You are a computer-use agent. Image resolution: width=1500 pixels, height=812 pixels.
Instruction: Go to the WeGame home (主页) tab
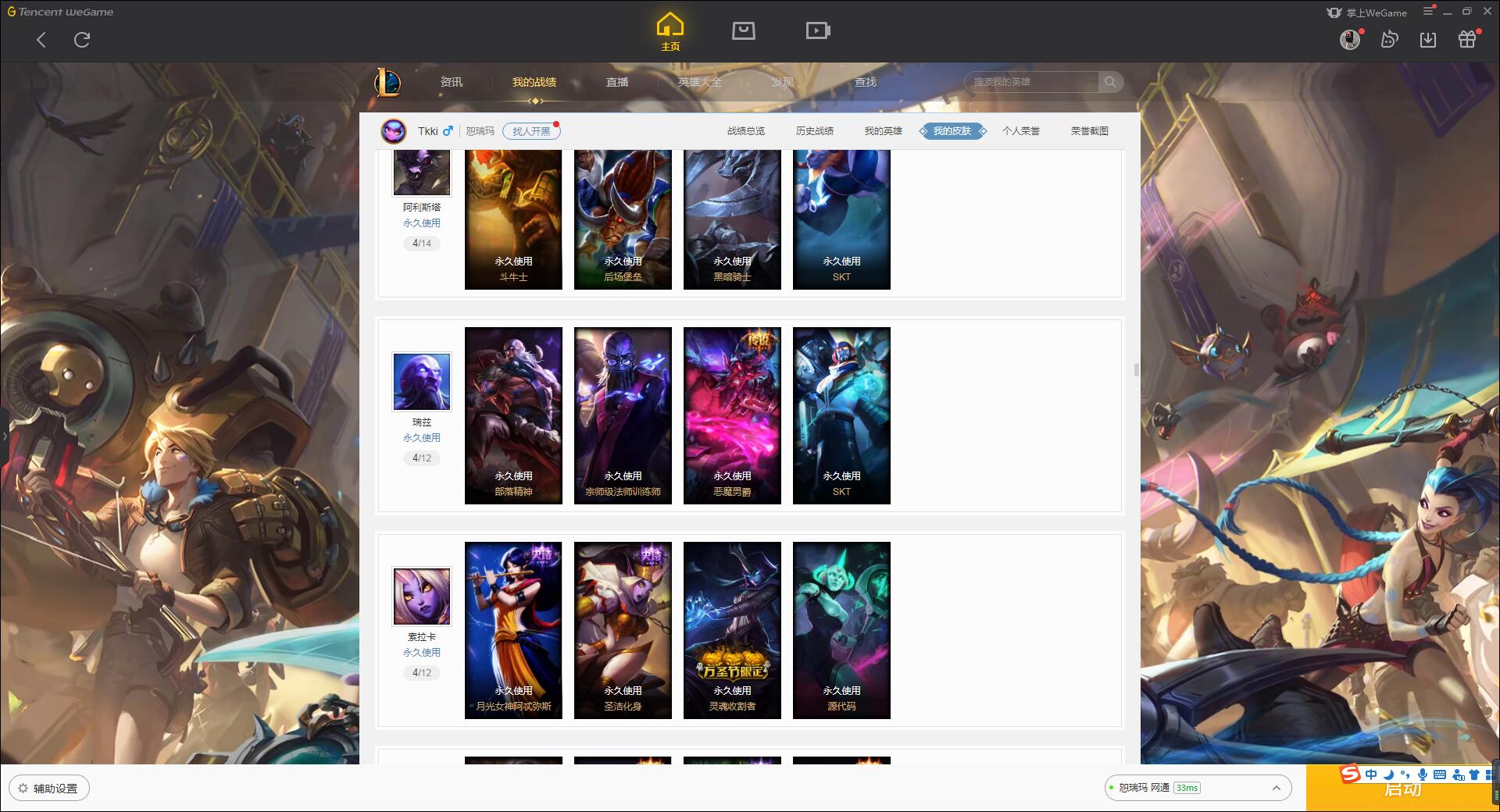pos(670,32)
